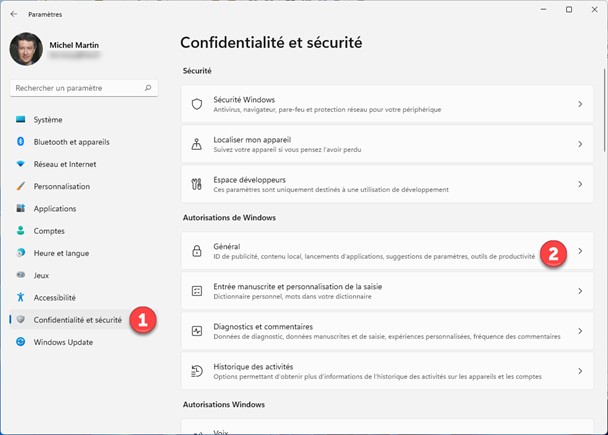Click the Sécurité Windows shield icon
The height and width of the screenshot is (435, 608).
click(x=197, y=104)
